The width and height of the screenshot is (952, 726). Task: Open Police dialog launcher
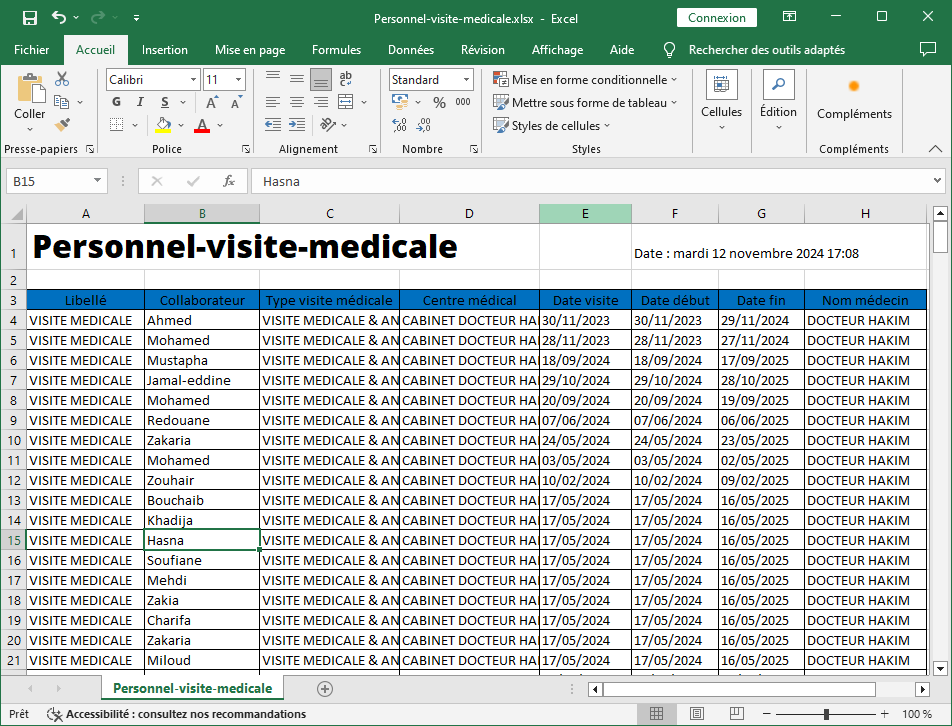click(x=246, y=149)
